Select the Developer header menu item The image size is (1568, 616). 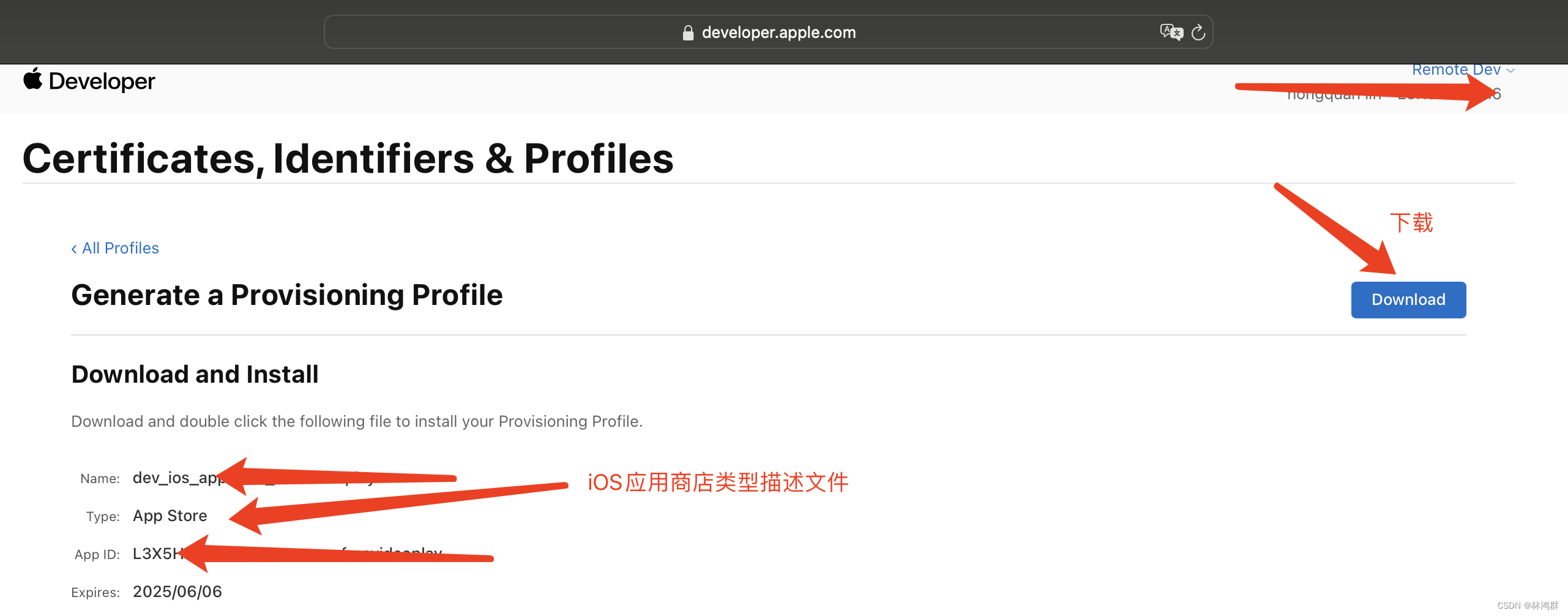pyautogui.click(x=101, y=80)
